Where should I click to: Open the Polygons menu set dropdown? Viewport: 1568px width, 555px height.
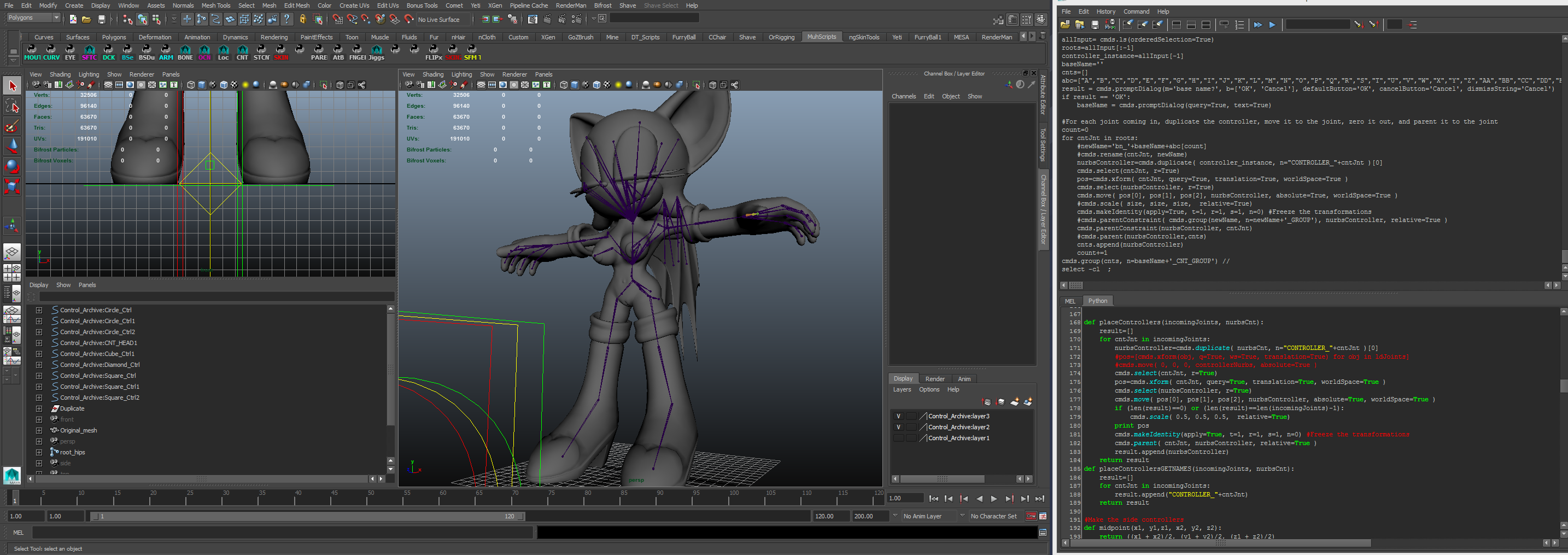(x=34, y=17)
